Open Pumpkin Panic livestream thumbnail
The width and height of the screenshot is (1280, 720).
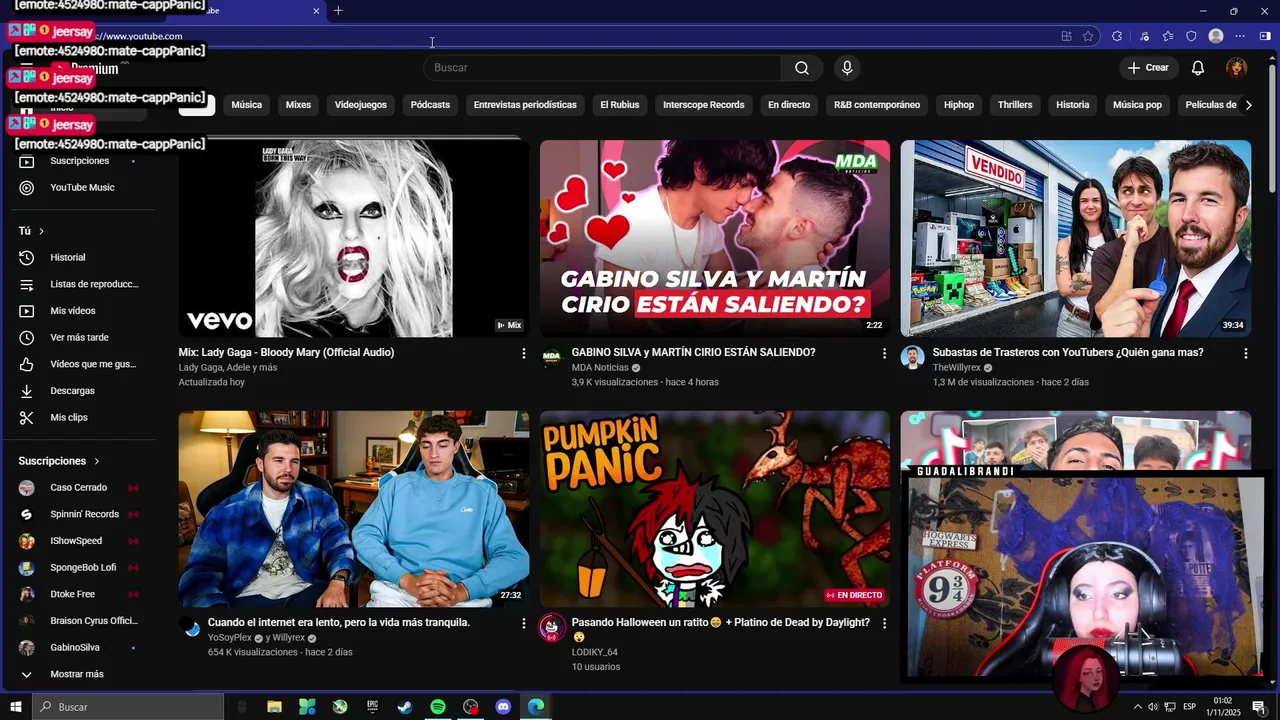coord(715,509)
